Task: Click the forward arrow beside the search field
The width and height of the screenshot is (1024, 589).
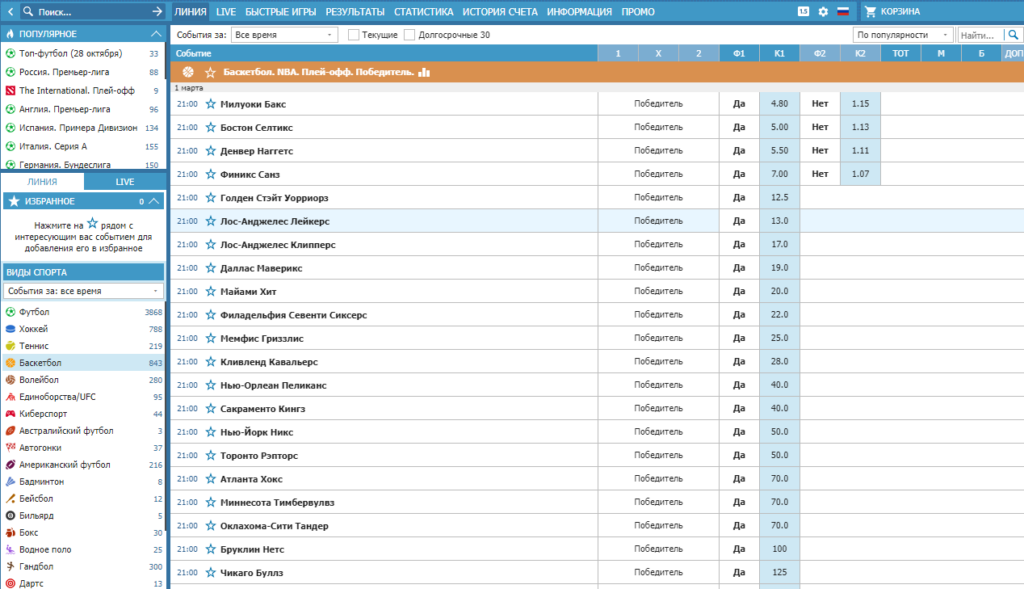Action: tap(157, 11)
